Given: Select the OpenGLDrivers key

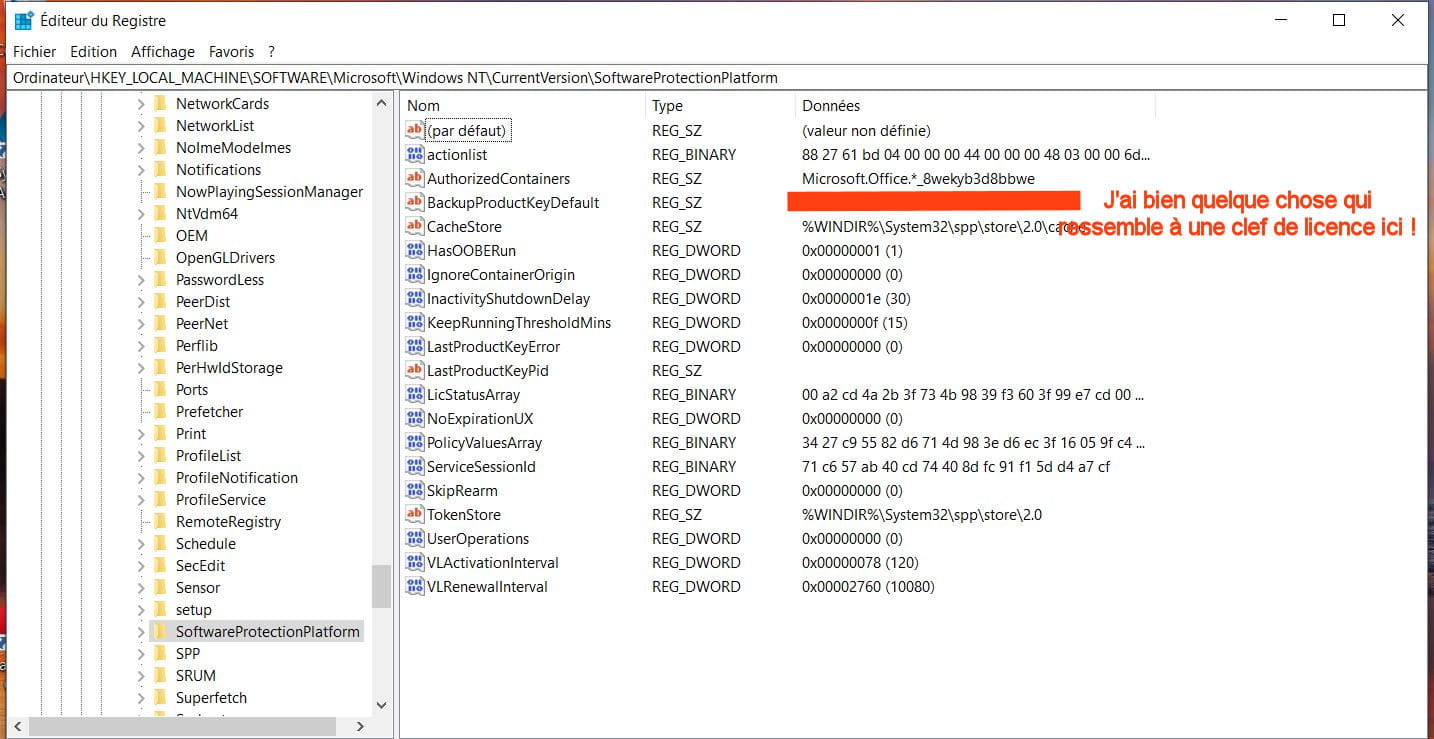Looking at the screenshot, I should point(225,257).
